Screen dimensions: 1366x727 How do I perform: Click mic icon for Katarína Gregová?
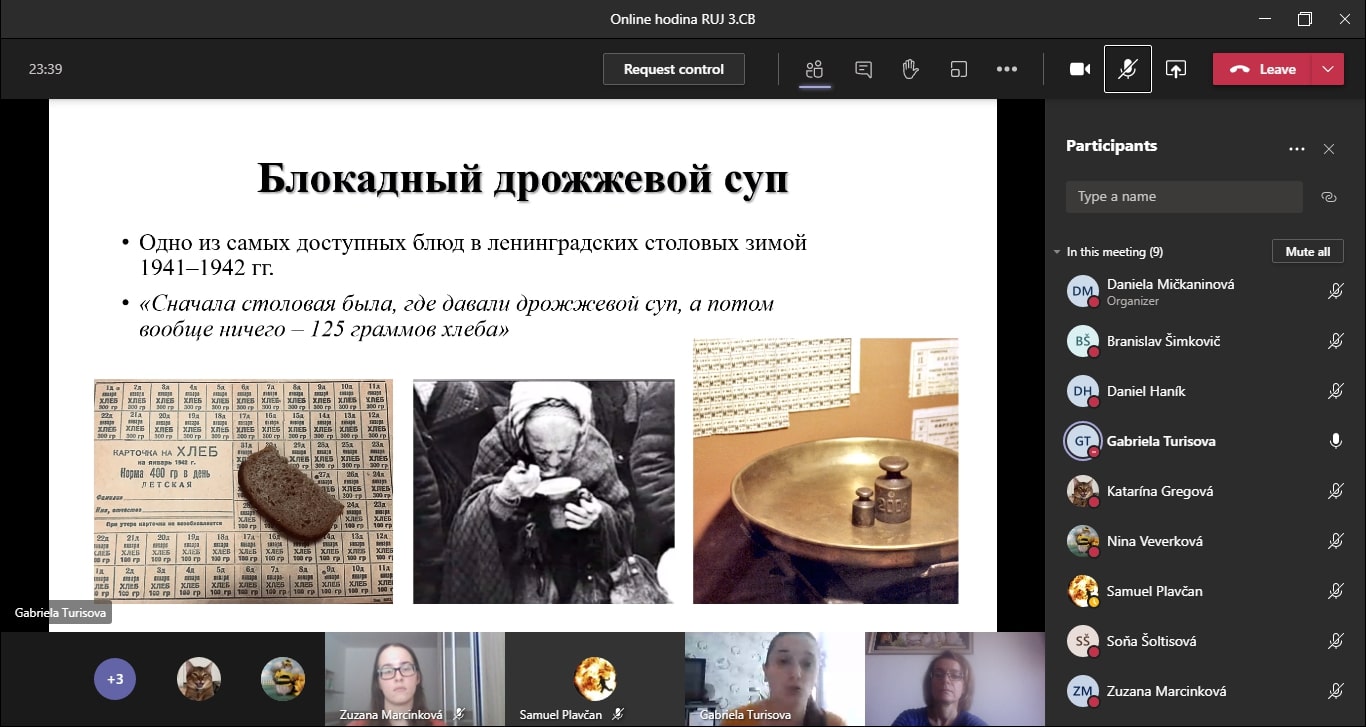(x=1335, y=491)
